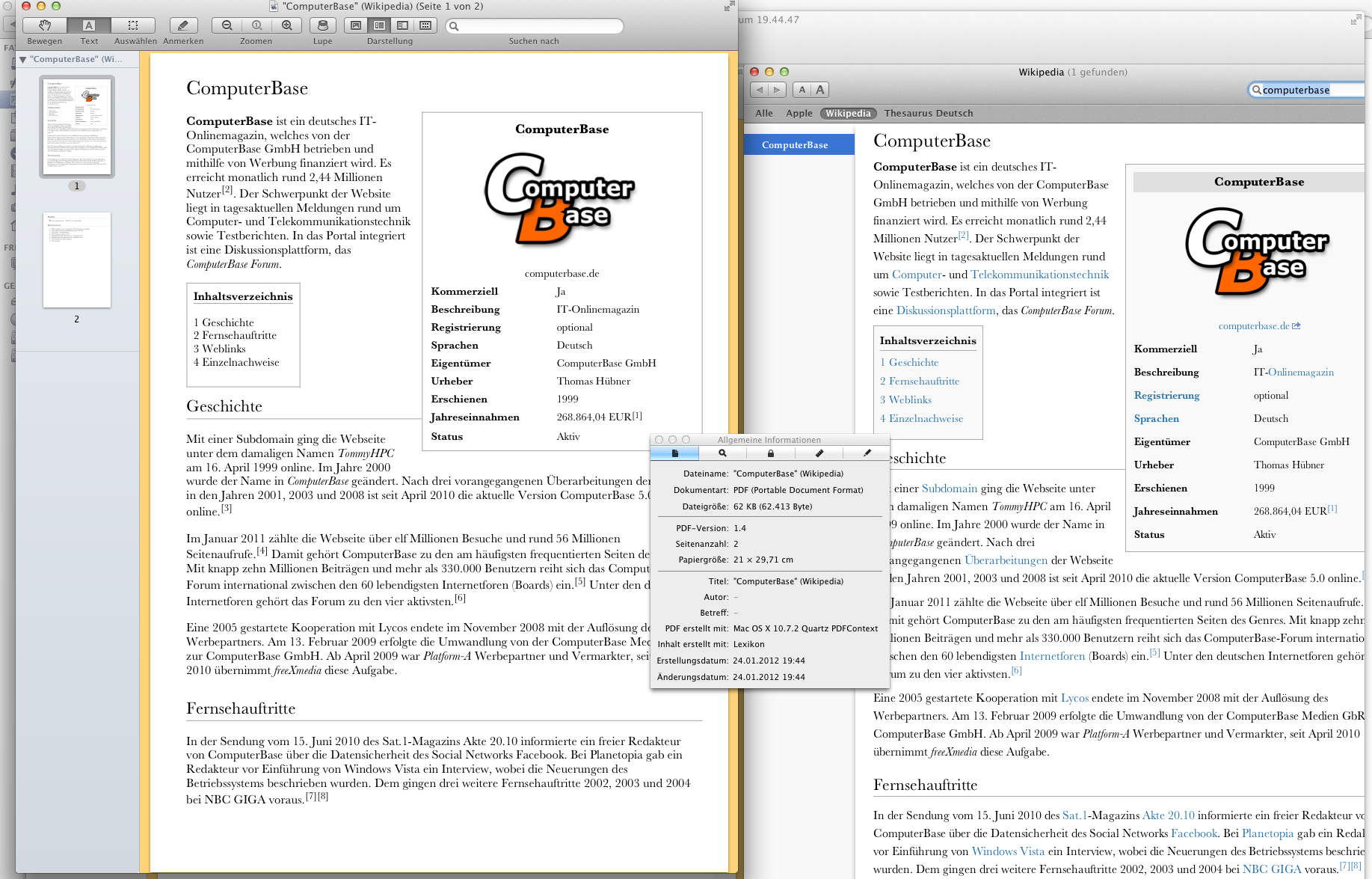This screenshot has height=879, width=1372.
Task: Switch Dictionary source to Alle
Action: [764, 114]
